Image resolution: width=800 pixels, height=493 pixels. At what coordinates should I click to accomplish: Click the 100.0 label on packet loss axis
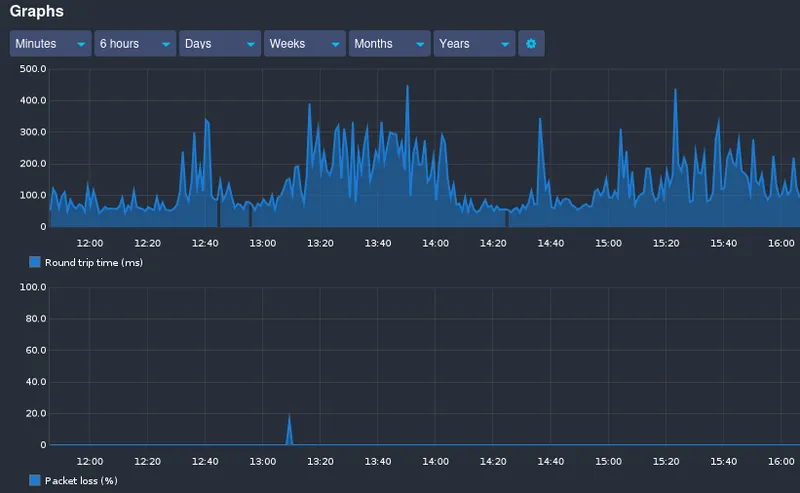(33, 287)
